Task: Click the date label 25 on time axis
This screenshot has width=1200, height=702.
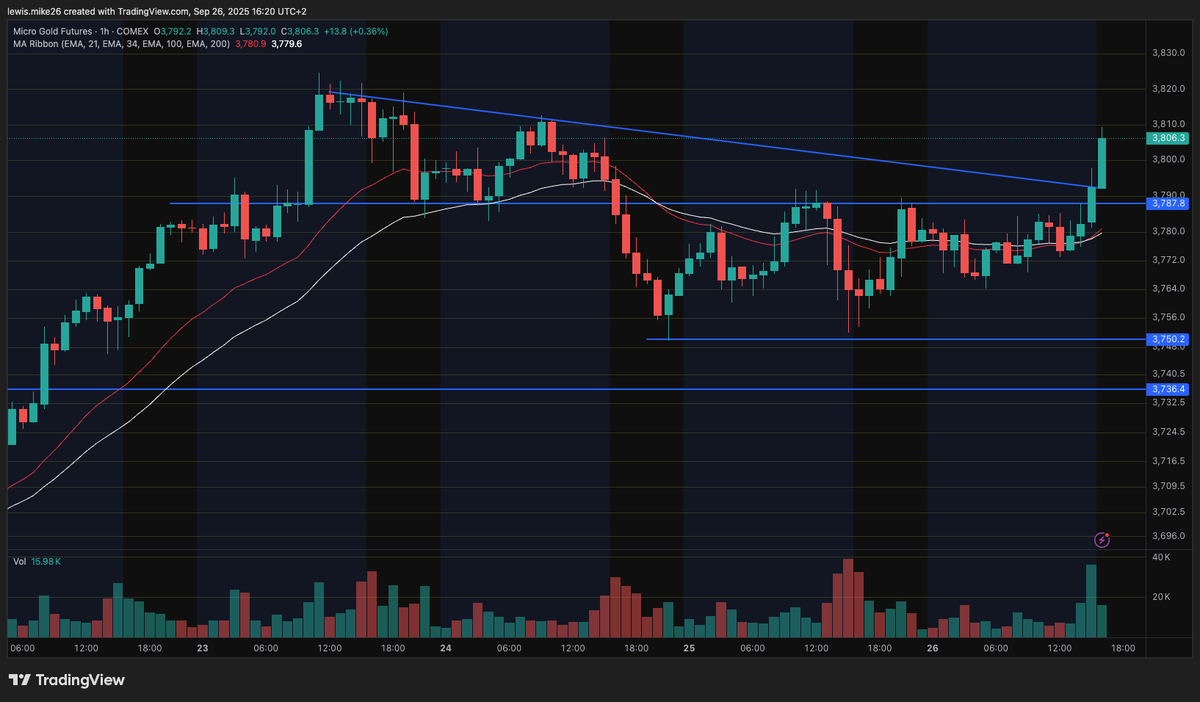Action: [689, 648]
